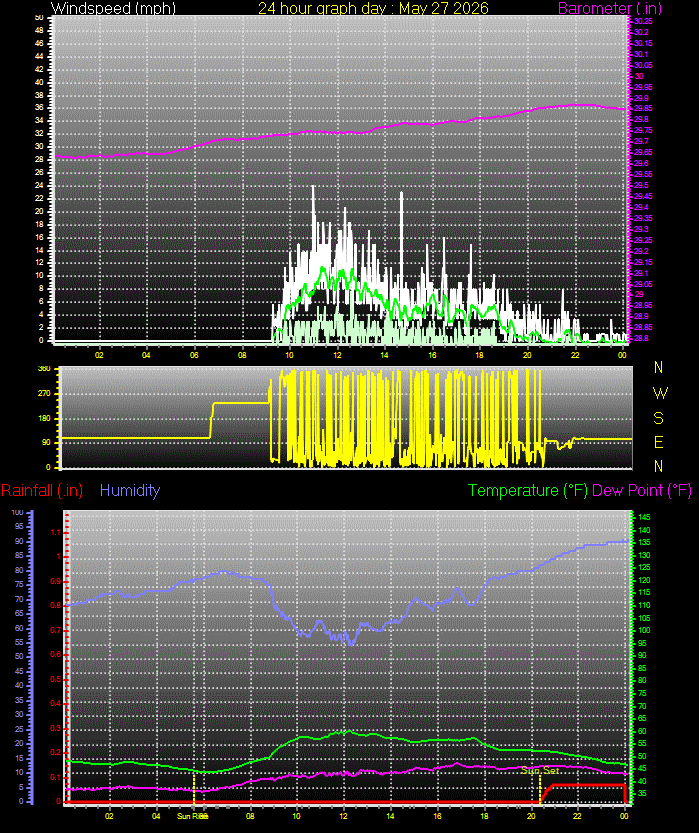Click hour "12" below the rainfall chart
This screenshot has width=699, height=833.
point(344,816)
